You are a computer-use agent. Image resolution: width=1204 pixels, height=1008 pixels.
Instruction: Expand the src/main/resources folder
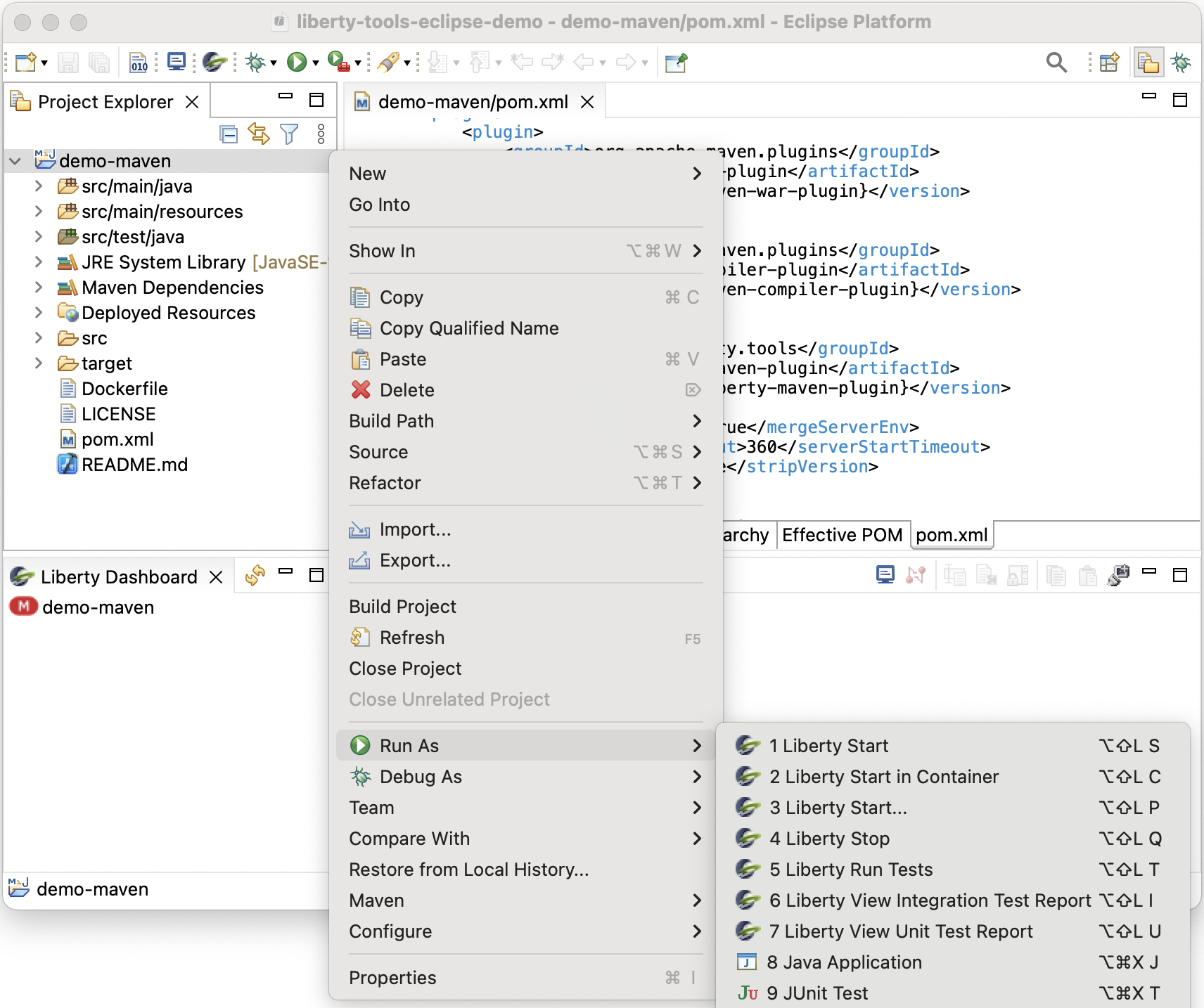point(39,212)
